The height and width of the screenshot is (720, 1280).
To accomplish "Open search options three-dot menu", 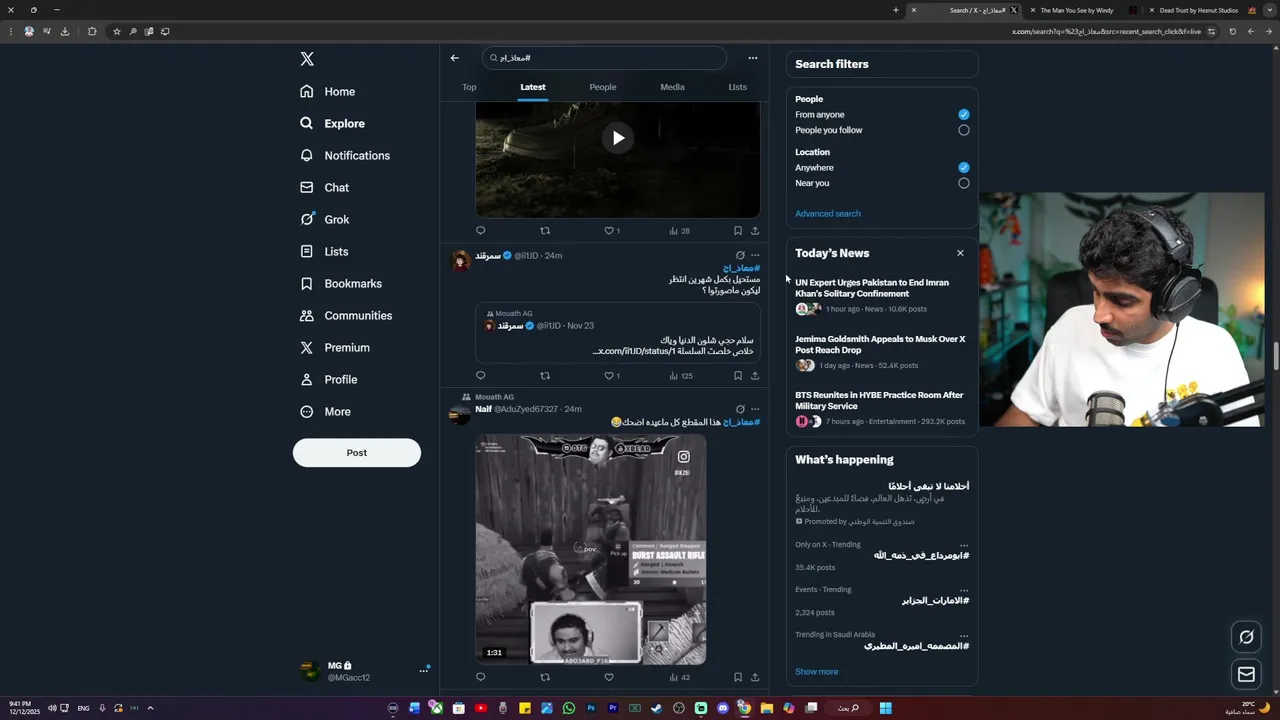I will (x=753, y=58).
